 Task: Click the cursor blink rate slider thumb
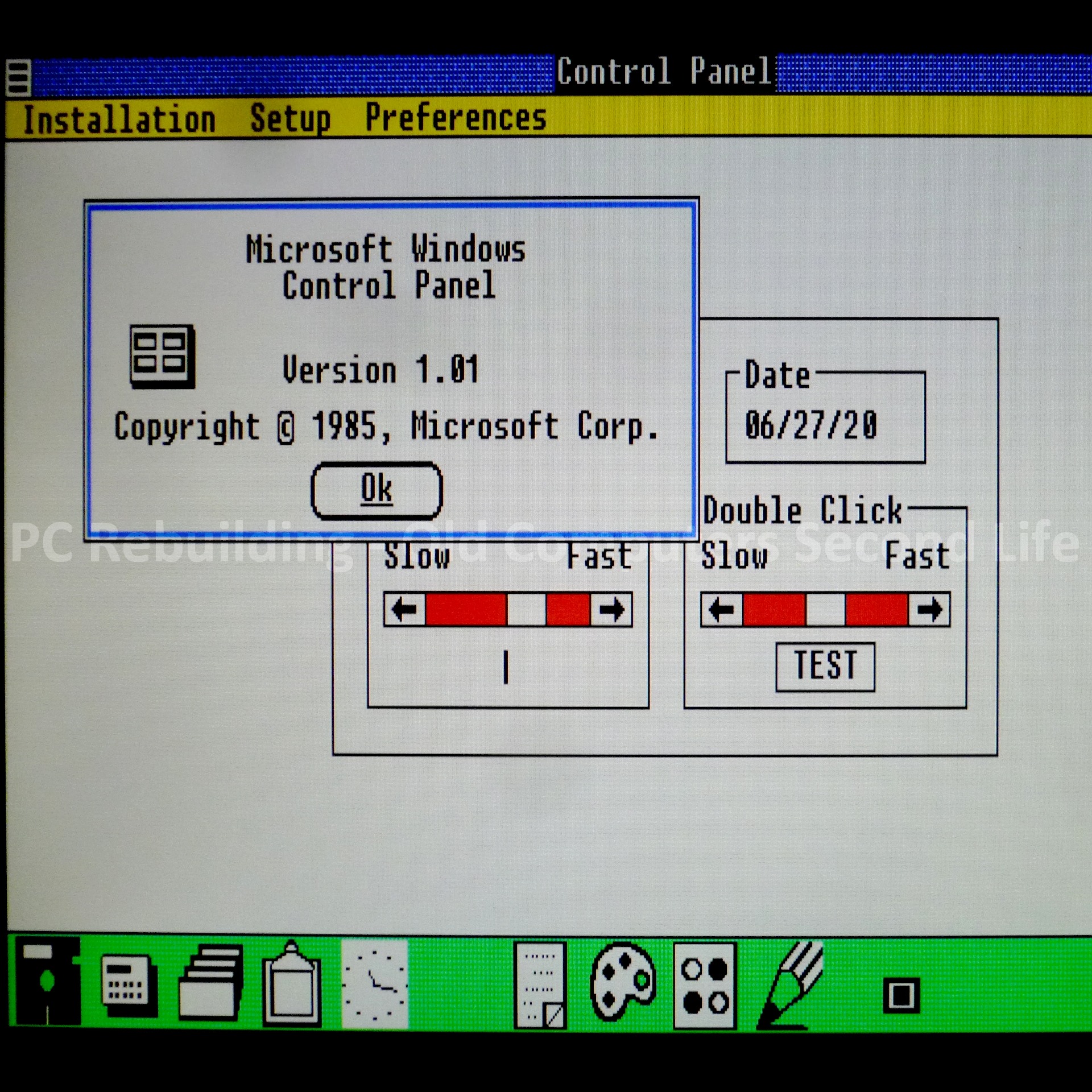coord(526,610)
